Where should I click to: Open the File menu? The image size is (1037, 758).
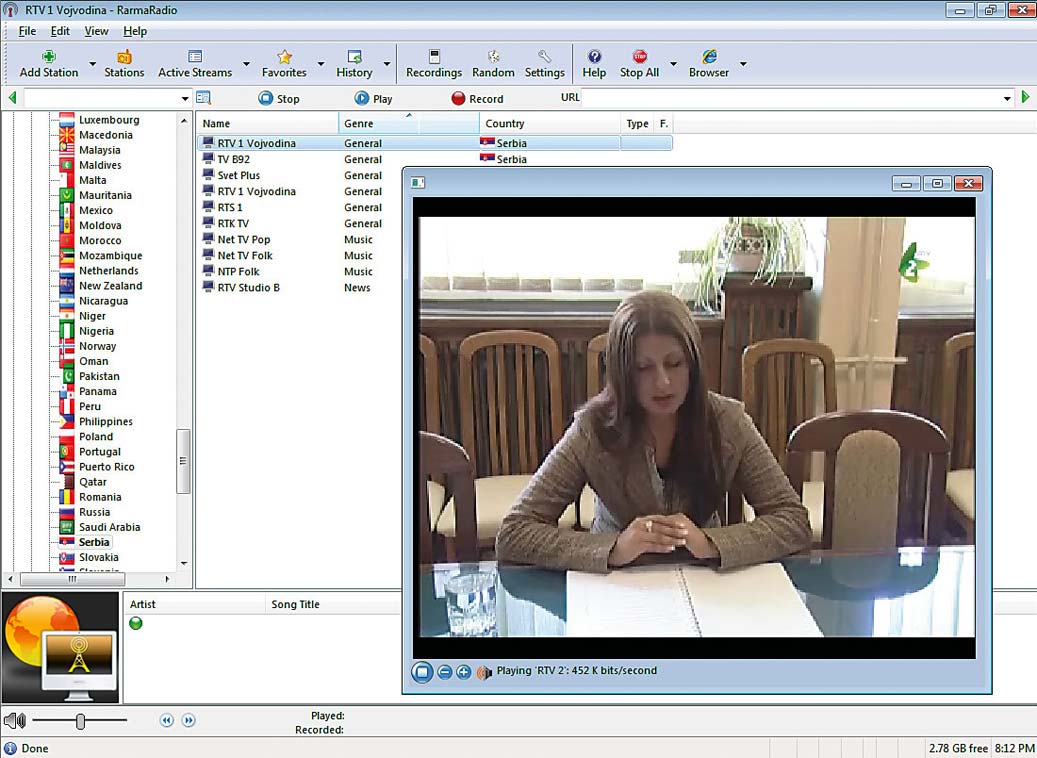click(27, 31)
